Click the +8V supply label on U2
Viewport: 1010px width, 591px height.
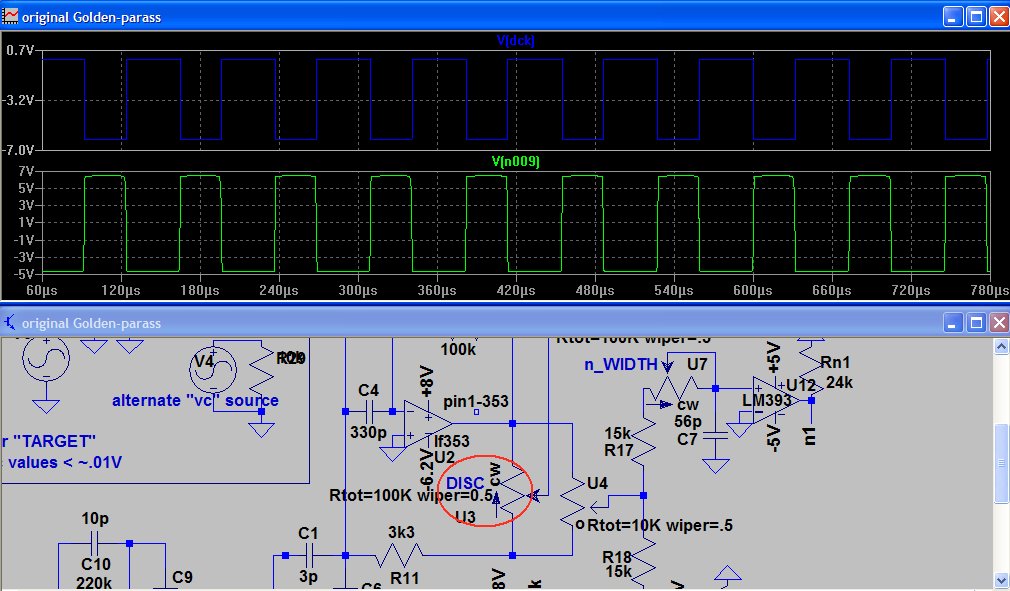tap(426, 381)
